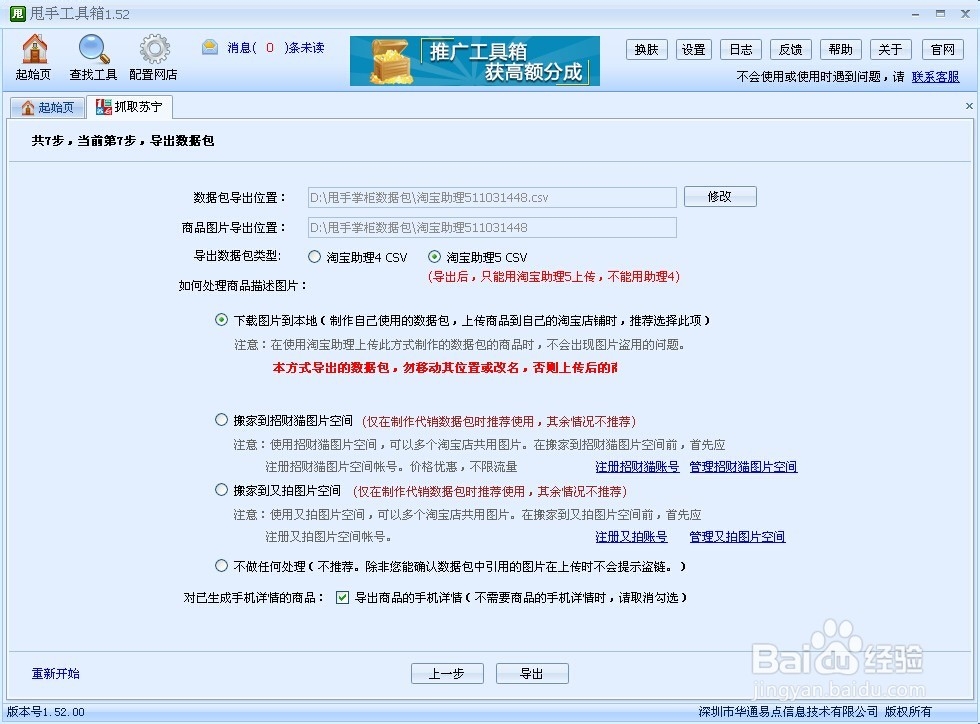Viewport: 980px width, 724px height.
Task: Choose 下载图片到本地 option
Action: click(221, 319)
